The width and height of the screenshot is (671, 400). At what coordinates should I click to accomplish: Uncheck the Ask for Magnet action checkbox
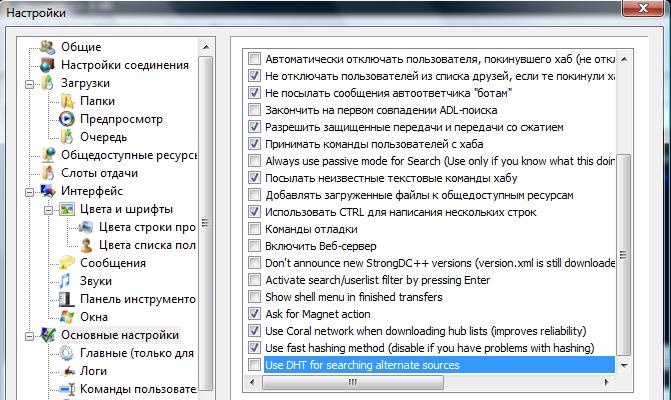(x=254, y=314)
